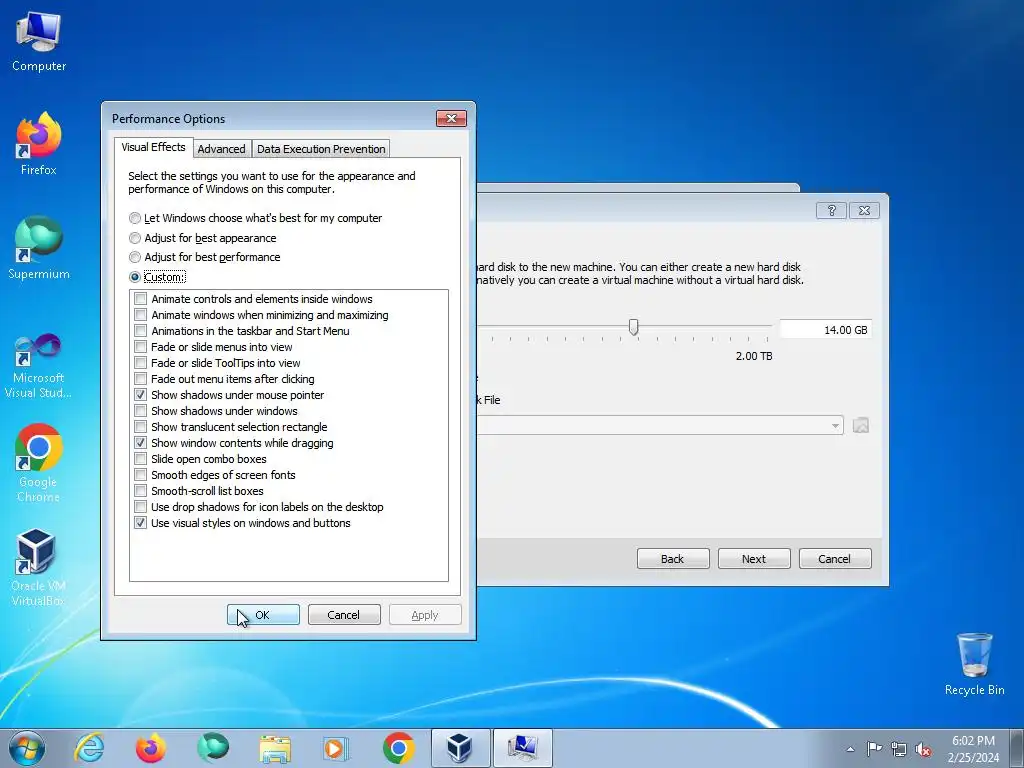Switch to the Data Execution Prevention tab
Viewport: 1024px width, 768px height.
tap(321, 149)
